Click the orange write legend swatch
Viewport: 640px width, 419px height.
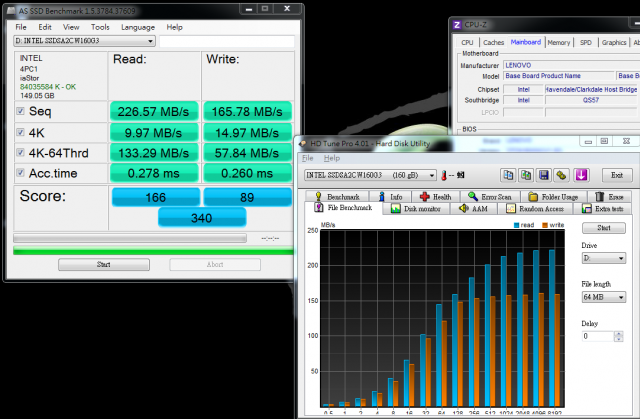click(x=544, y=225)
